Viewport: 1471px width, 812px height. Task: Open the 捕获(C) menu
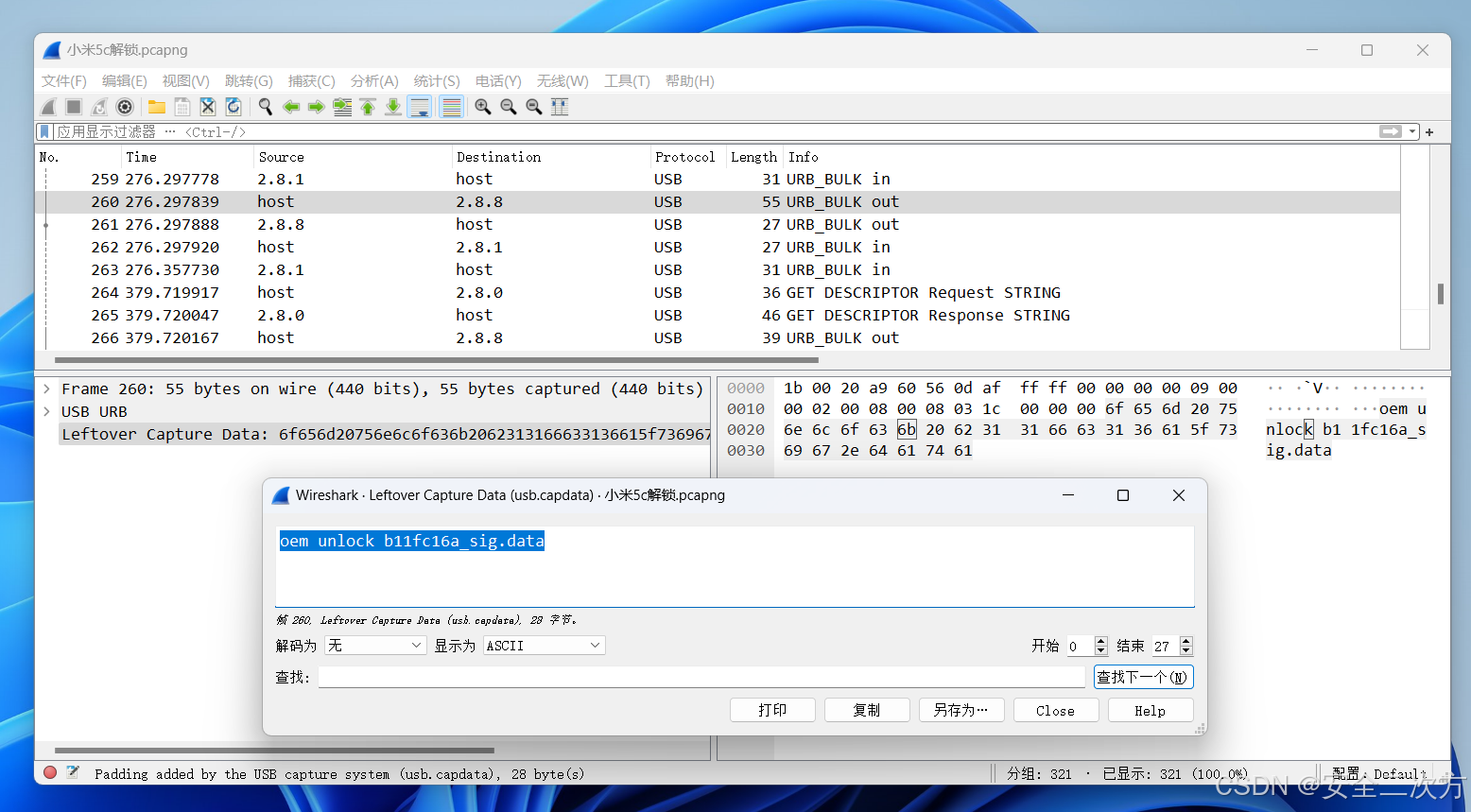312,81
